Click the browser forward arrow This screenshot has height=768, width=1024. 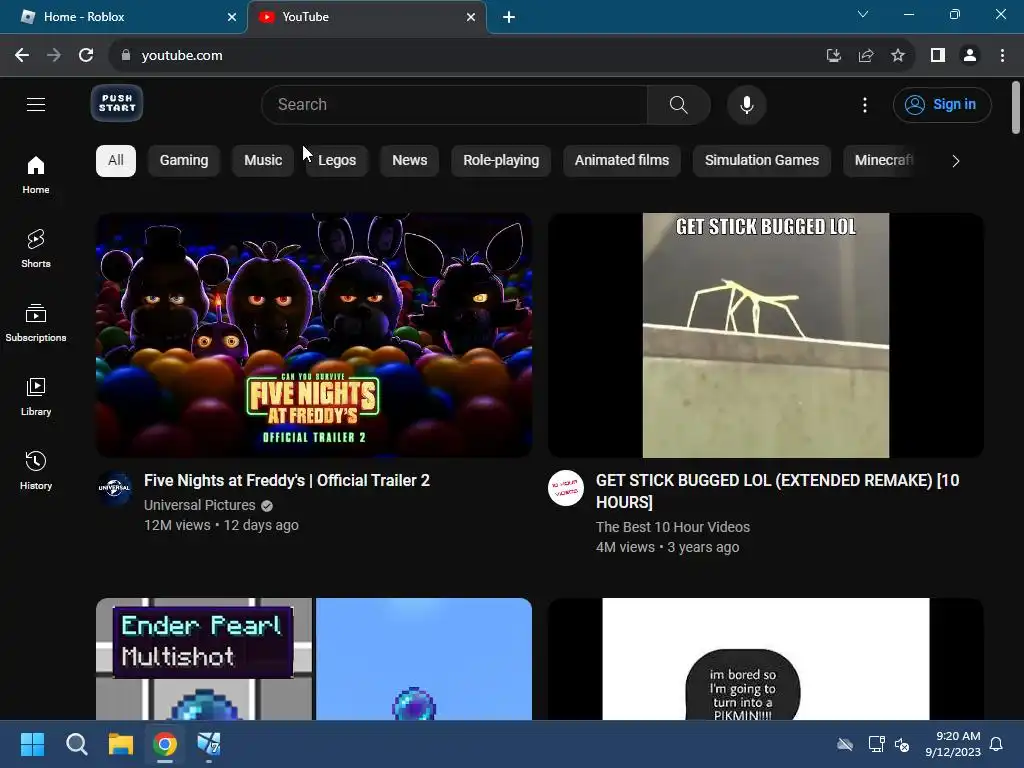[54, 56]
